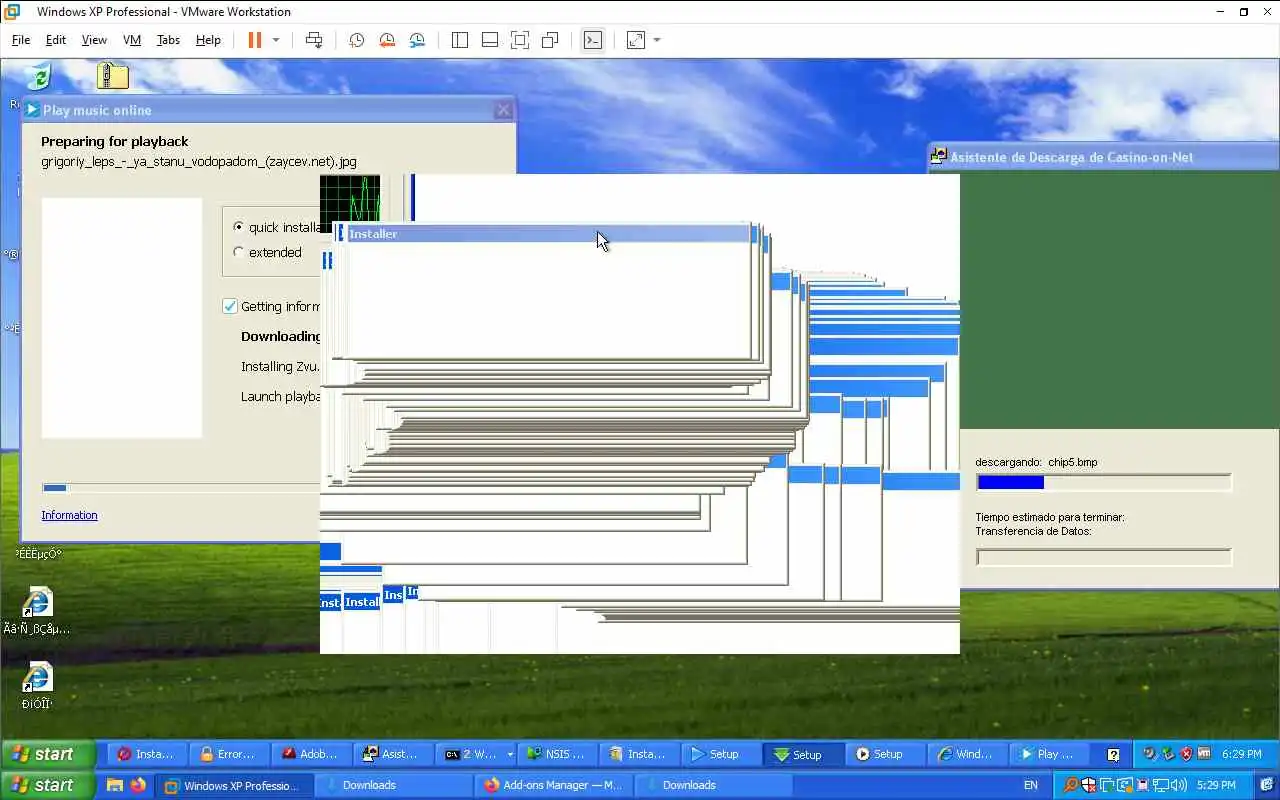Viewport: 1280px width, 800px height.
Task: Open the power options dropdown beside pause
Action: [276, 40]
